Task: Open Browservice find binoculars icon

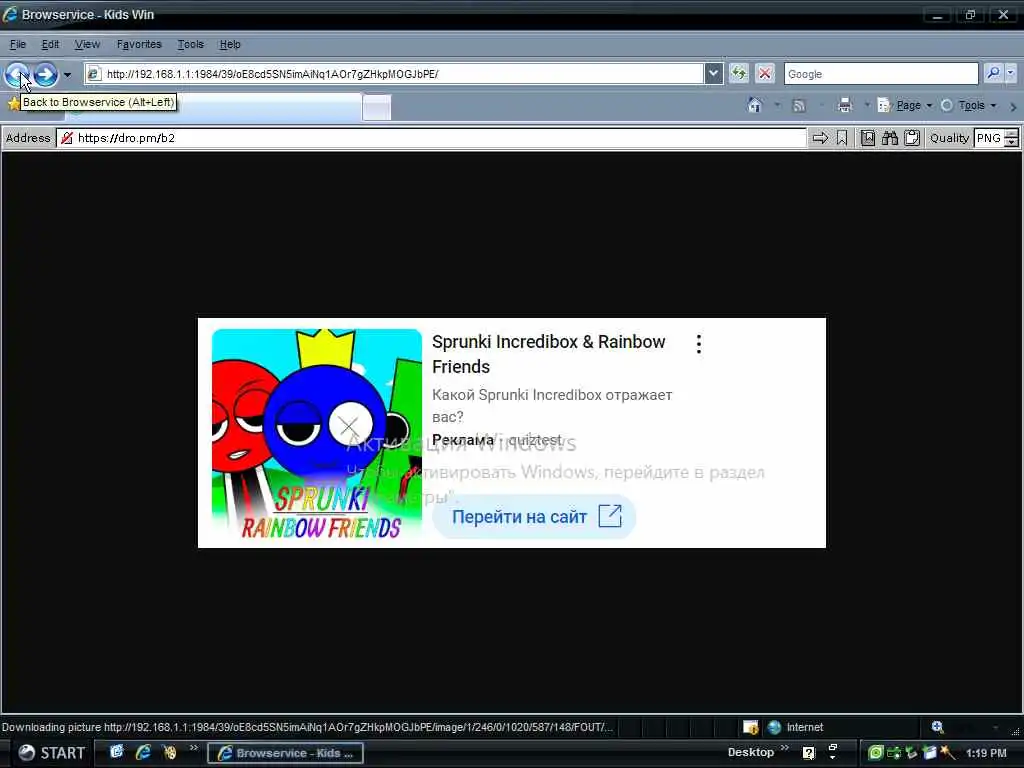Action: (x=889, y=138)
